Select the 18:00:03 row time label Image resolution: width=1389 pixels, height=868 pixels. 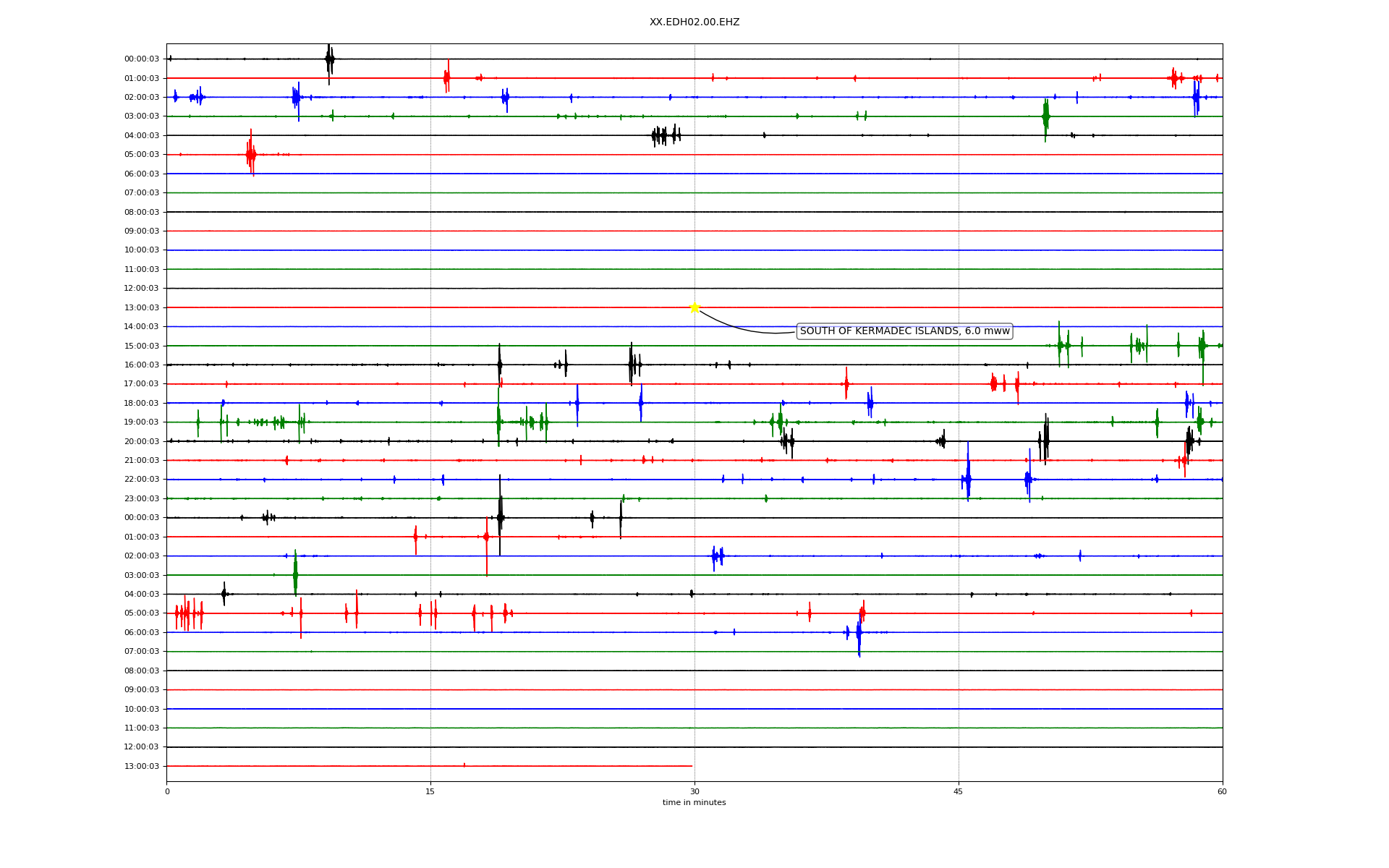(x=142, y=403)
